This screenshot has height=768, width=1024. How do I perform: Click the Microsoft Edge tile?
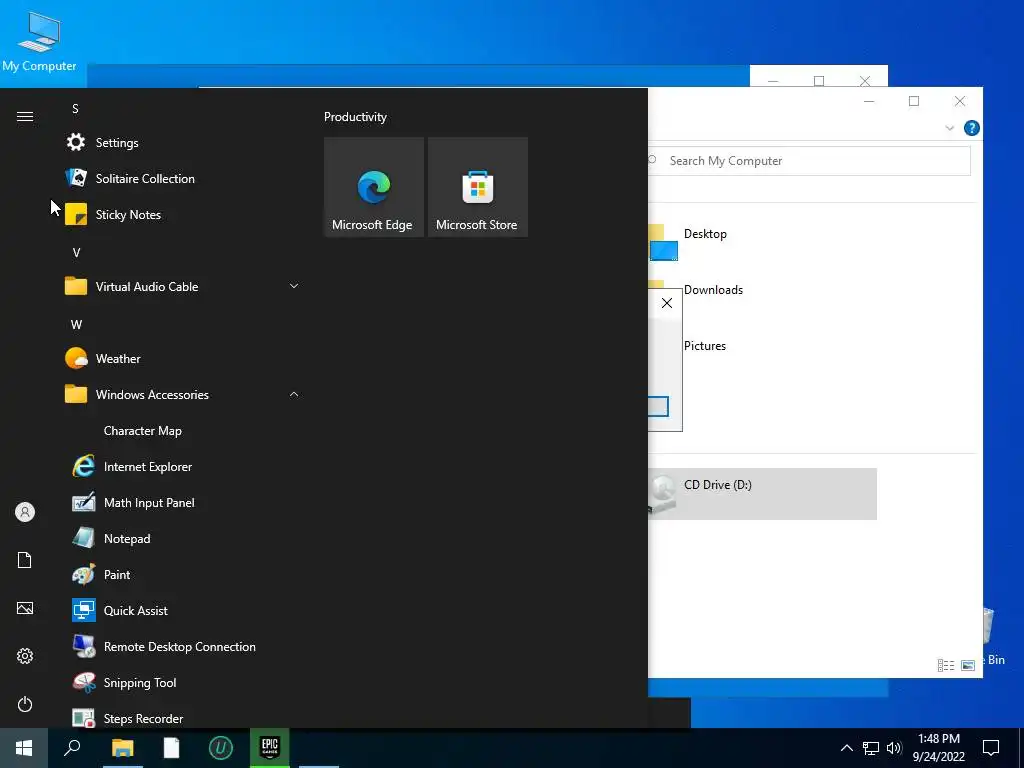click(374, 187)
